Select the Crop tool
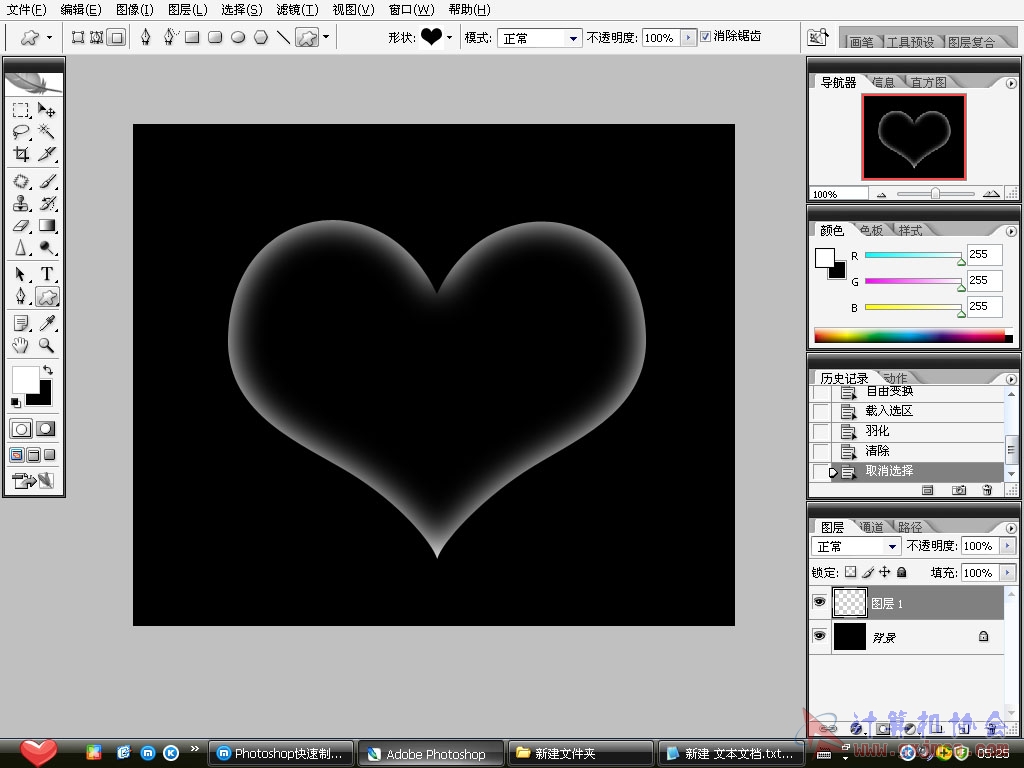Viewport: 1024px width, 768px height. tap(21, 154)
